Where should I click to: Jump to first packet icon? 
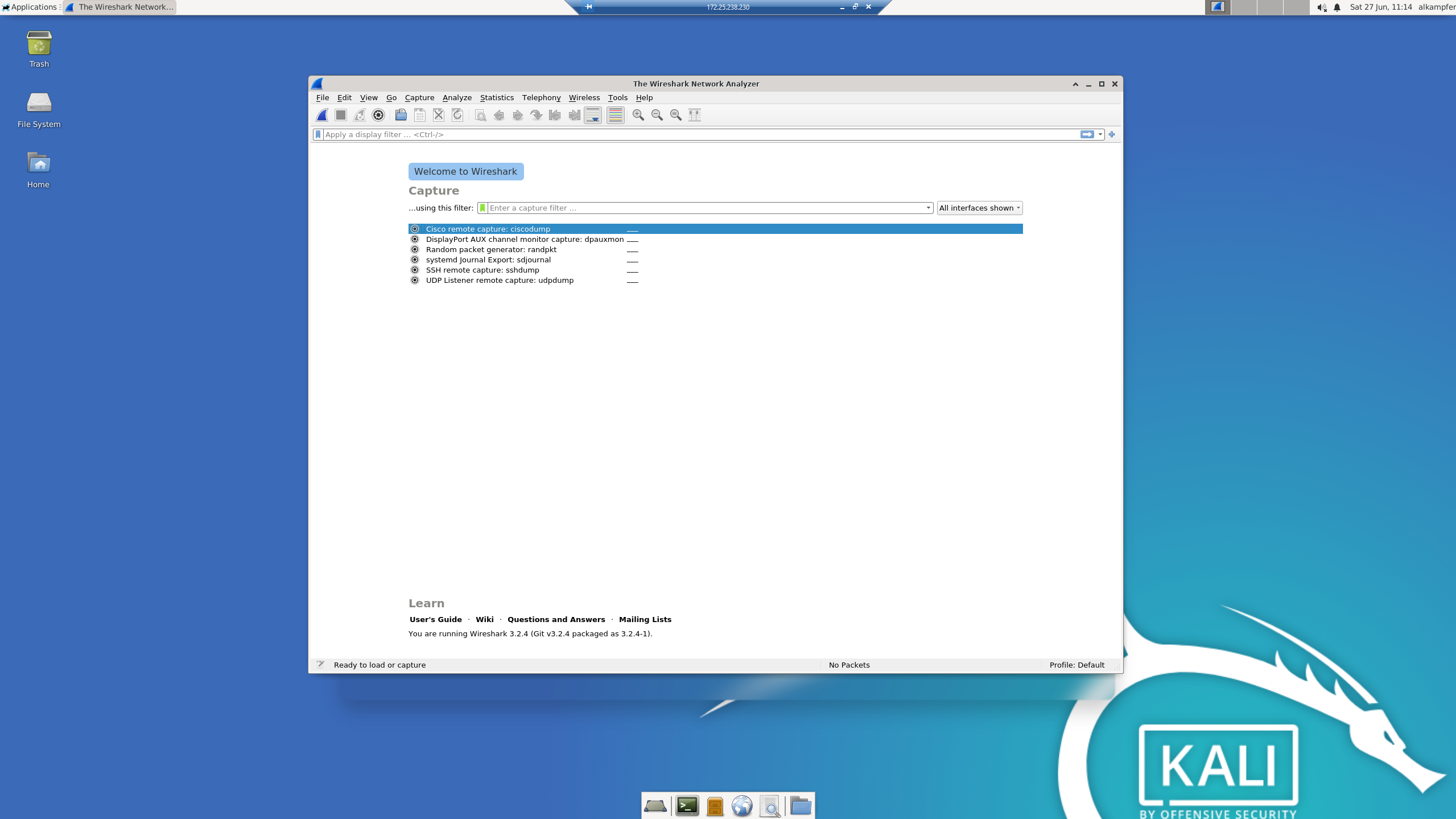point(555,116)
